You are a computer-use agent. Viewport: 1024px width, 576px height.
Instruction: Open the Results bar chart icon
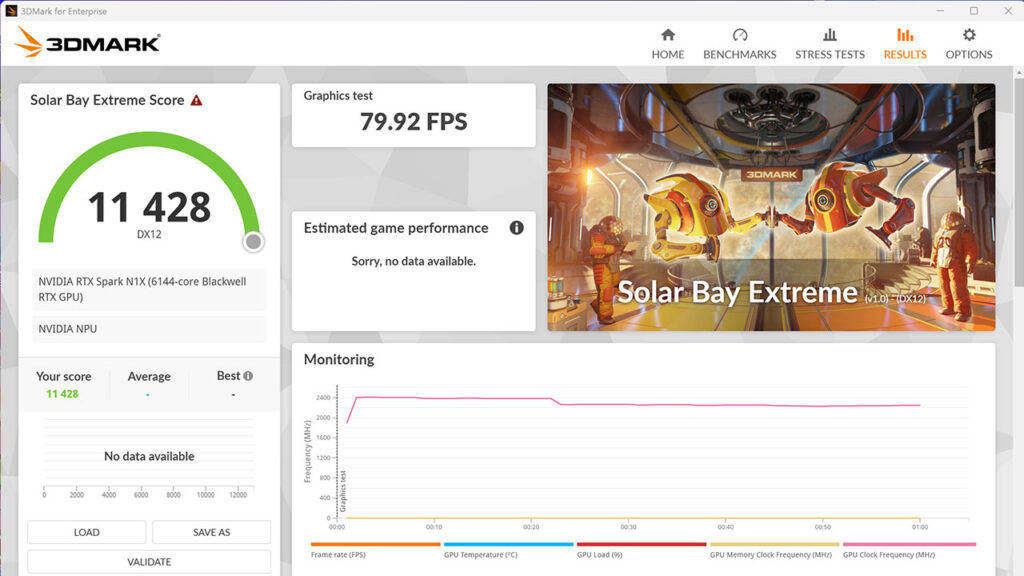click(904, 35)
